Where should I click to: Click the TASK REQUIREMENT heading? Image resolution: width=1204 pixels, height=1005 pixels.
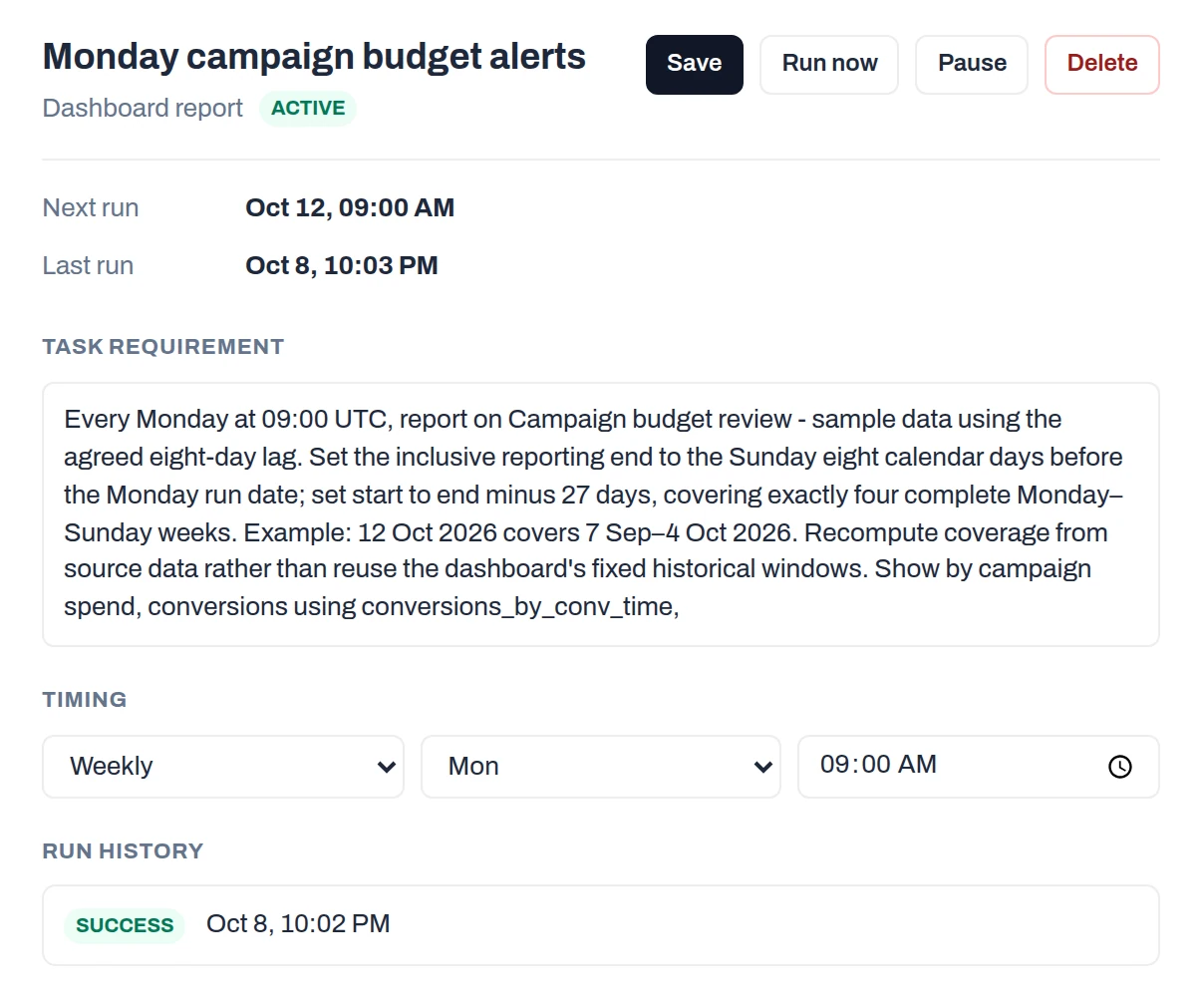click(x=163, y=347)
